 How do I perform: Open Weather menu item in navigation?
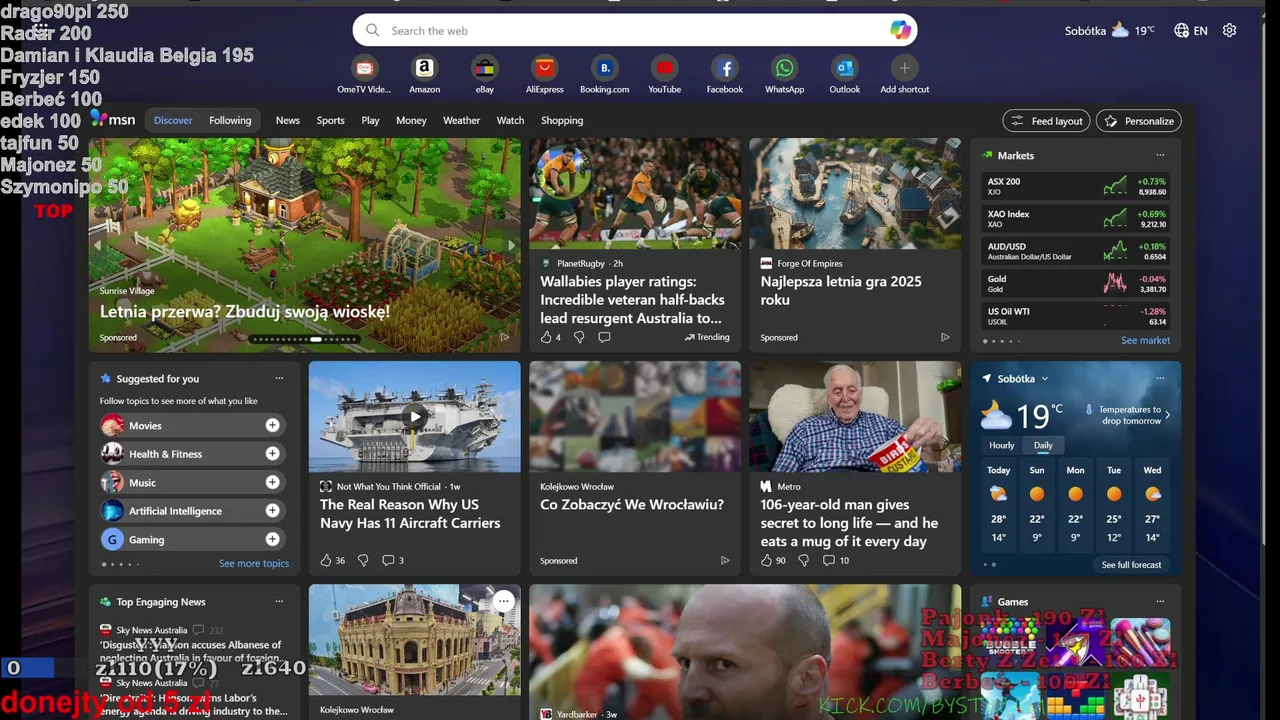point(461,120)
